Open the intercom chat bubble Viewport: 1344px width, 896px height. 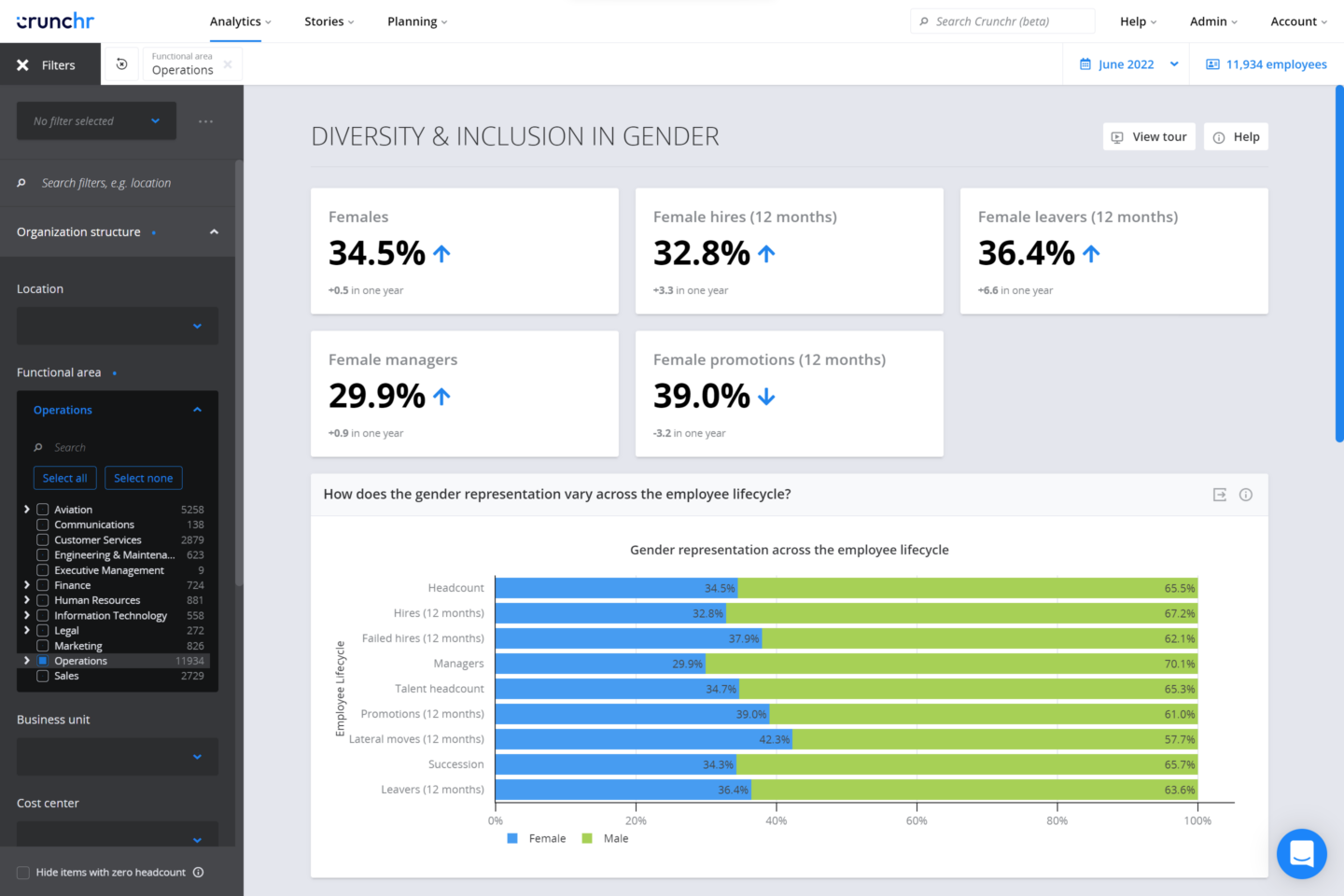pos(1302,854)
